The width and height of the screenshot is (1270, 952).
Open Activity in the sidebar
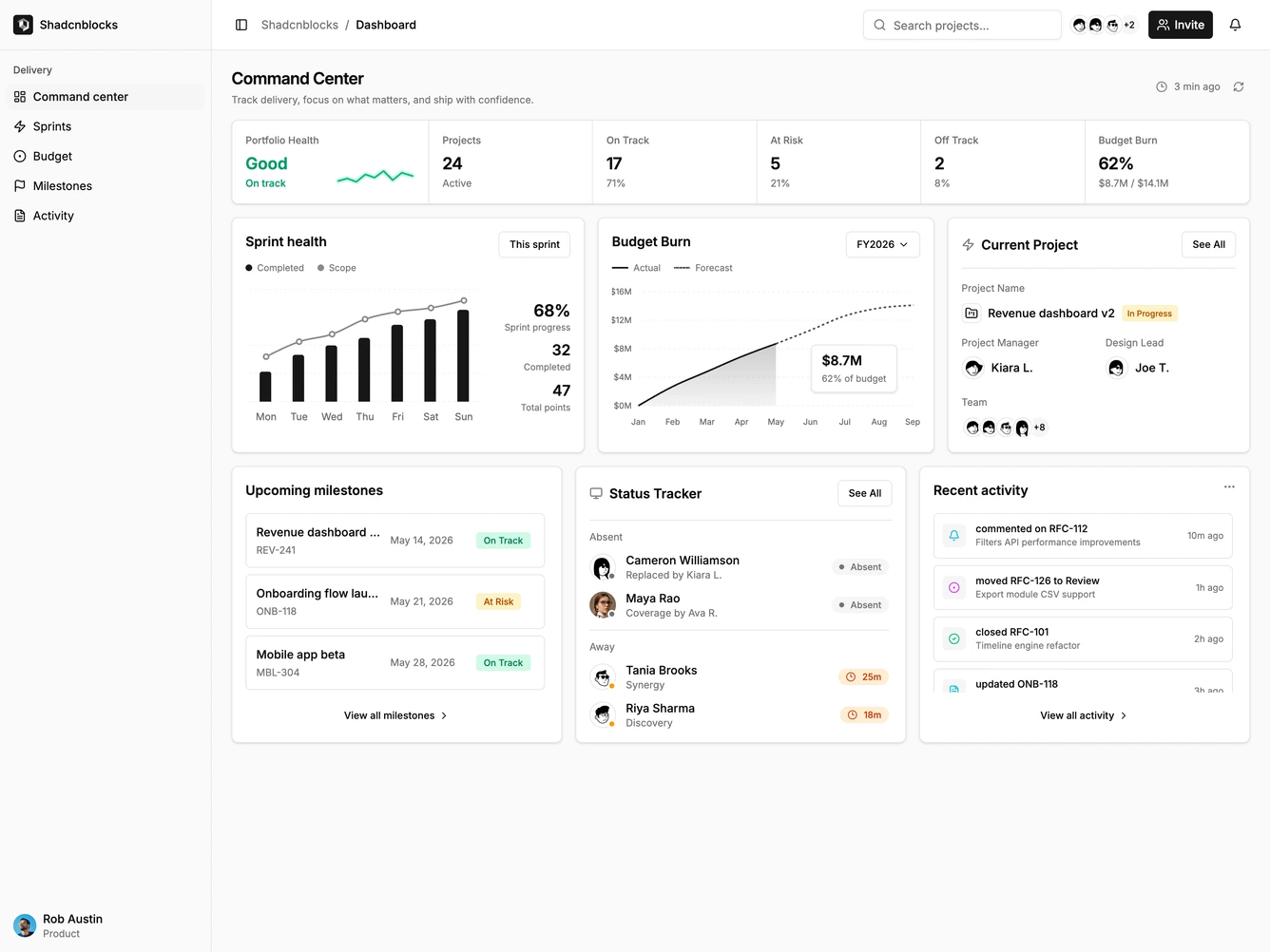106,216
